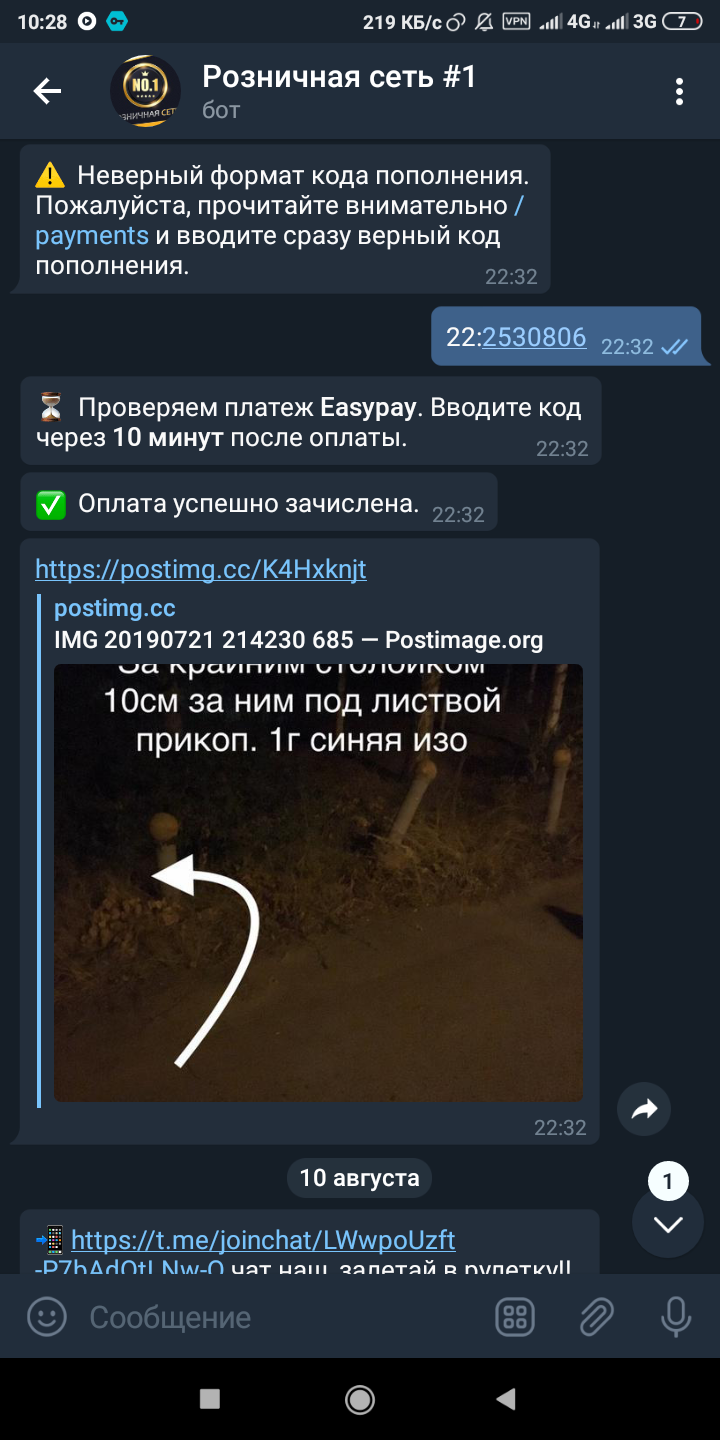The height and width of the screenshot is (1440, 720).
Task: Open the emoji picker smiley icon
Action: click(46, 1317)
